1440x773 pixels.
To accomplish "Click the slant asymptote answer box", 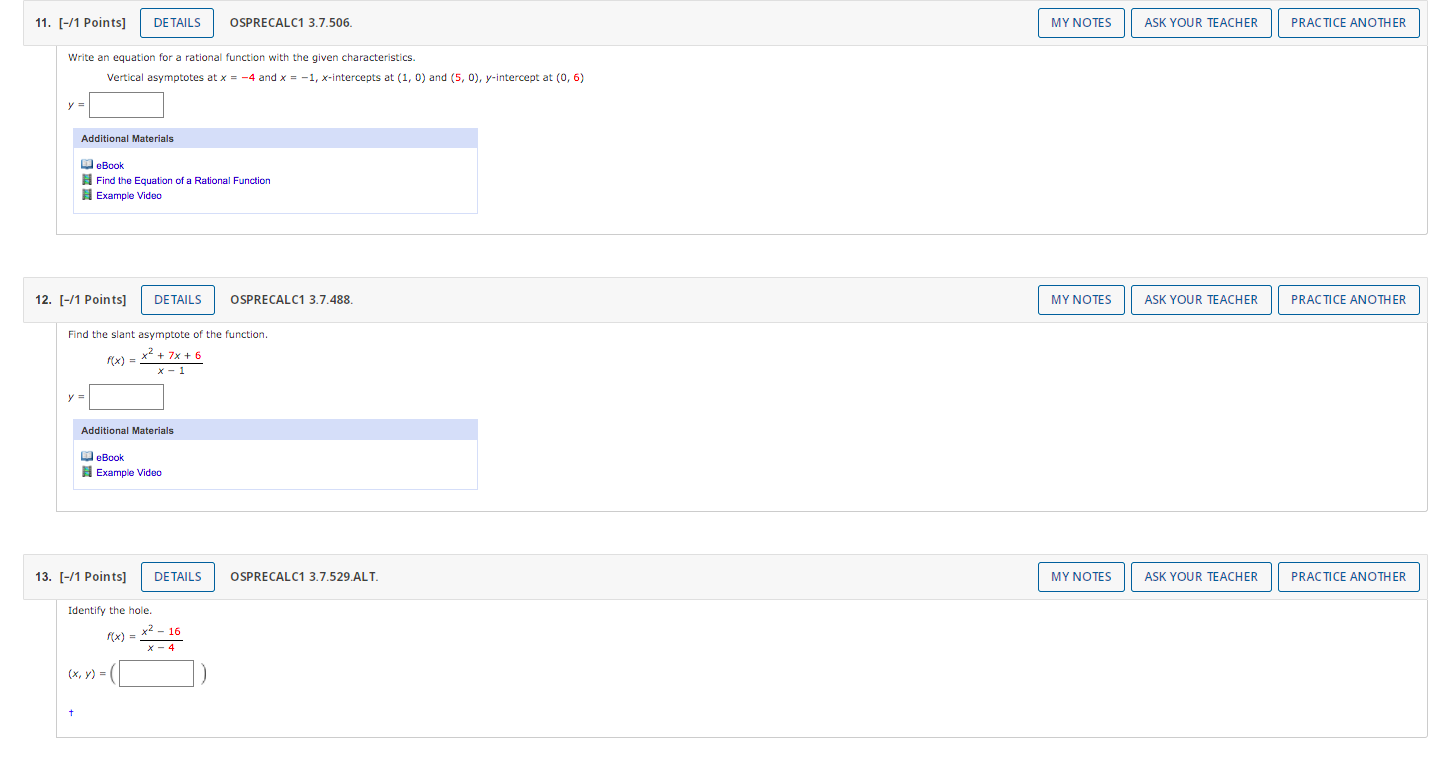I will coord(126,396).
